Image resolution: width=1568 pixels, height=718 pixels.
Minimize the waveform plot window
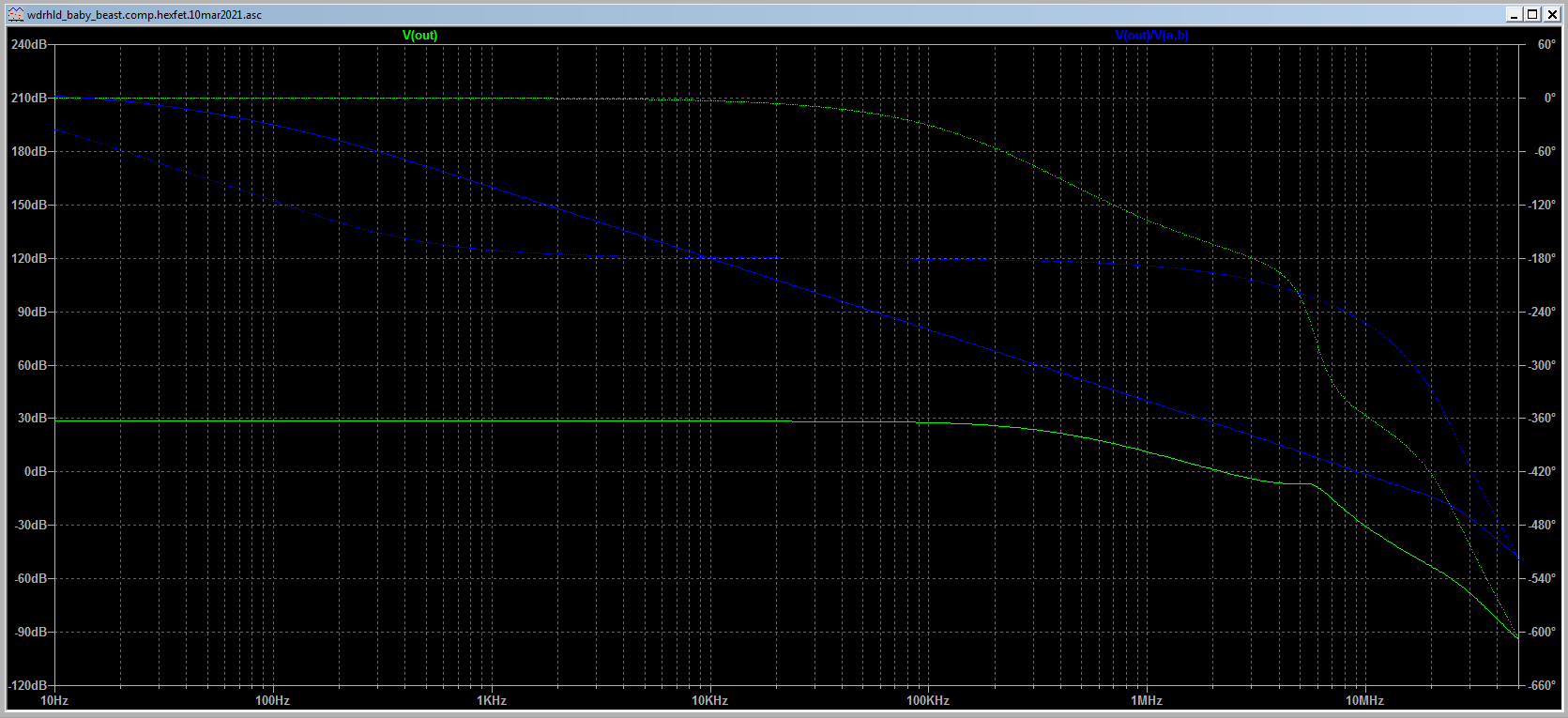coord(1514,14)
